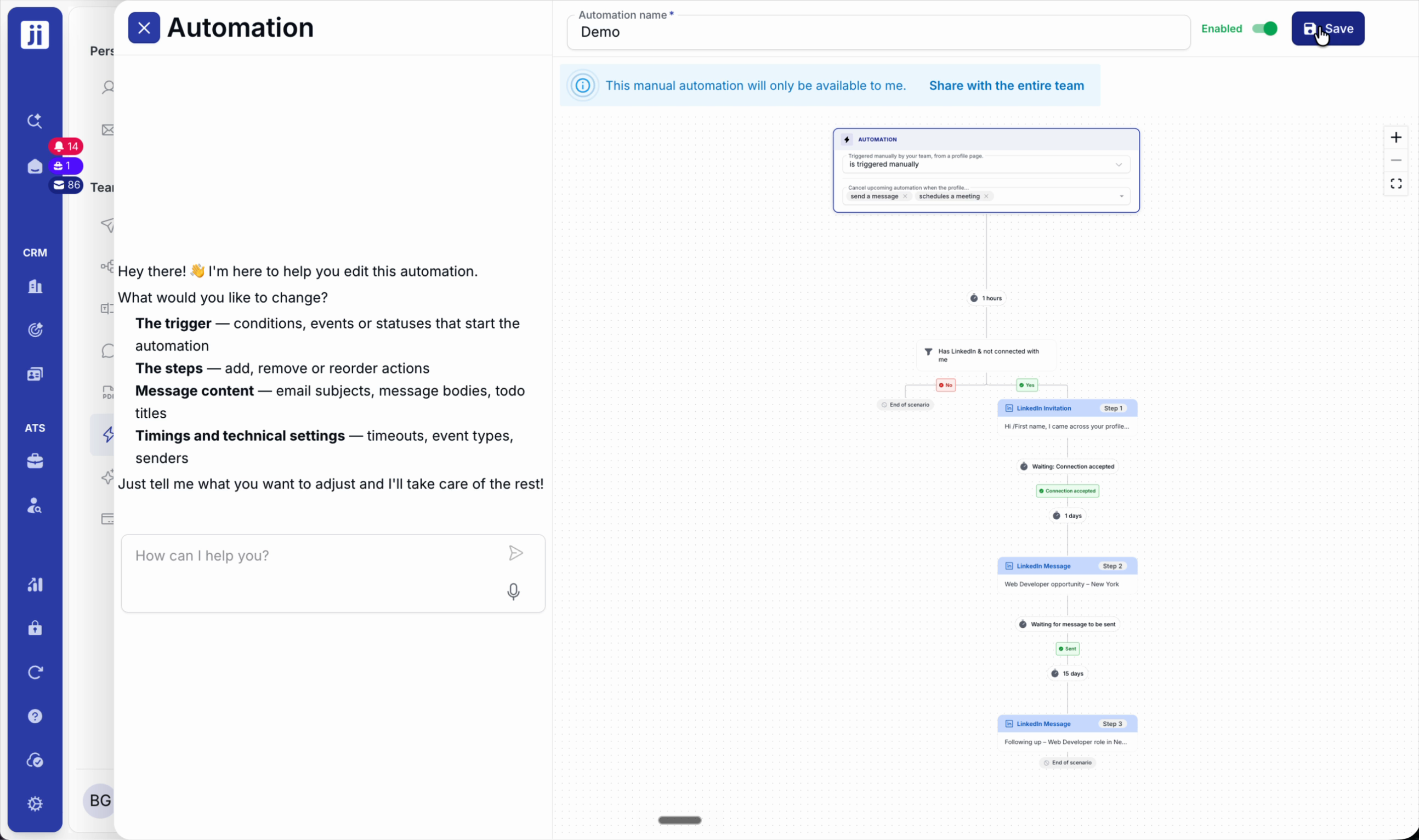Open the help question mark icon
Image resolution: width=1419 pixels, height=840 pixels.
pyautogui.click(x=35, y=717)
